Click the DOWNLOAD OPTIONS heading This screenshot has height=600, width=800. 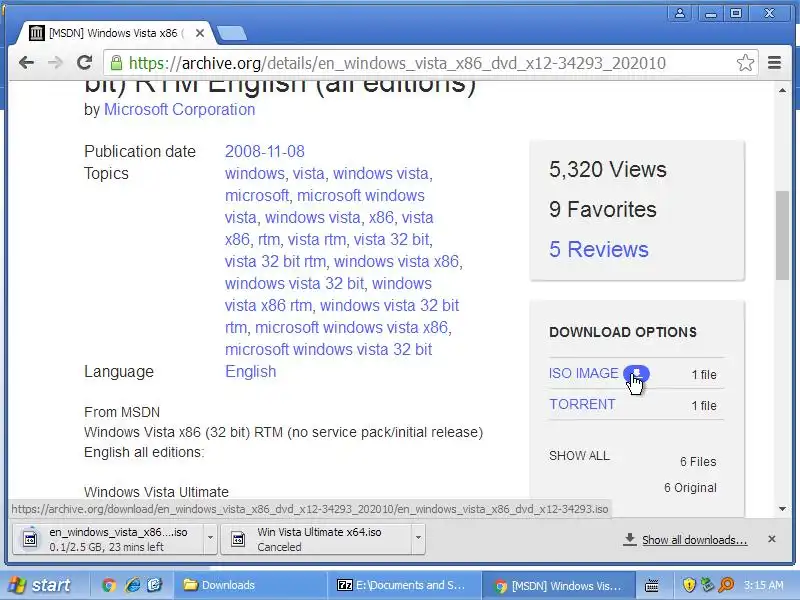pyautogui.click(x=623, y=332)
